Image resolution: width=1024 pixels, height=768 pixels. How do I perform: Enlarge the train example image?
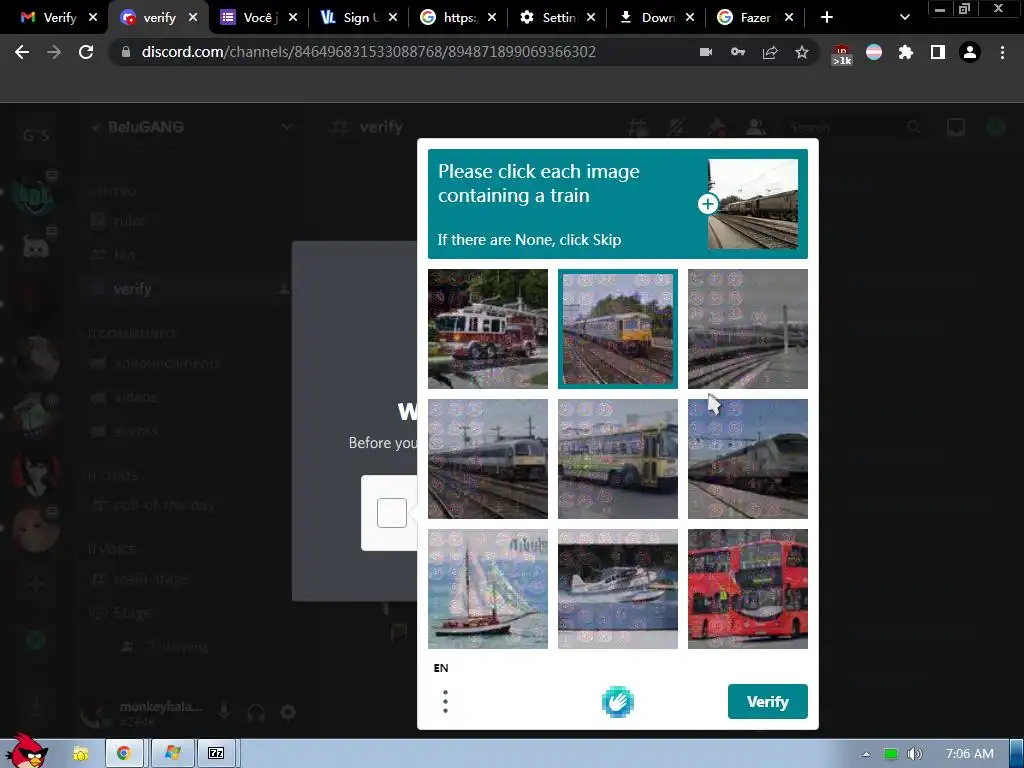tap(752, 204)
